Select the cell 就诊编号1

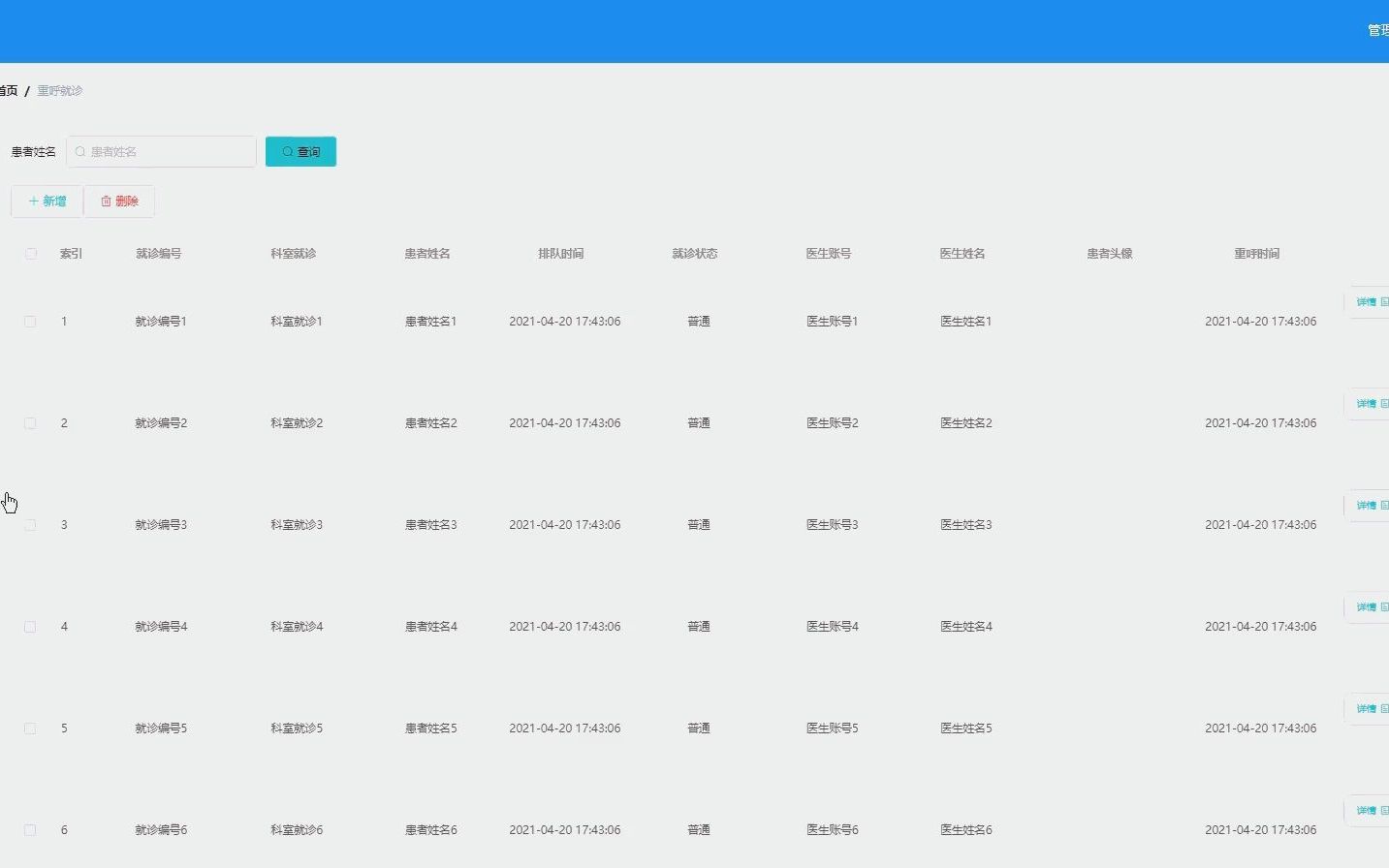tap(161, 322)
